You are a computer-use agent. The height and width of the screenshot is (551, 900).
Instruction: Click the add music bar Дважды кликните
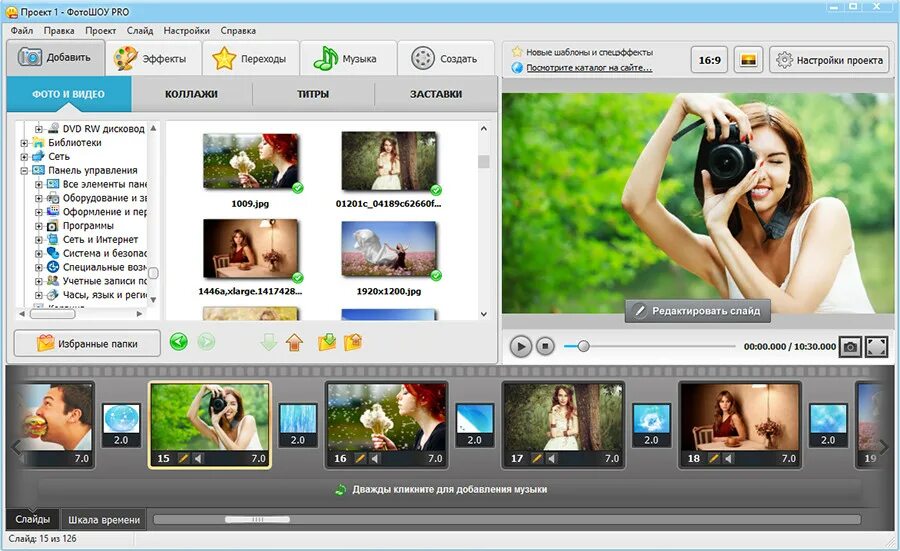click(450, 490)
